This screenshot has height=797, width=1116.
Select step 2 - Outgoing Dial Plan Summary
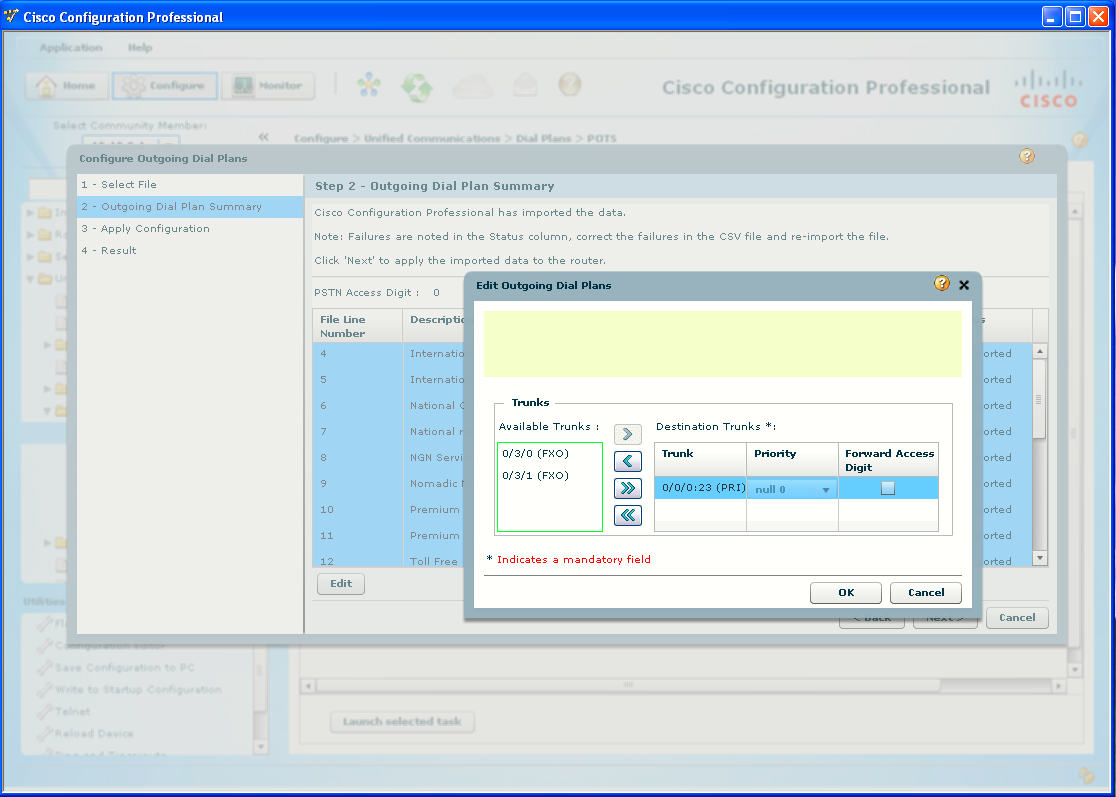tap(190, 206)
